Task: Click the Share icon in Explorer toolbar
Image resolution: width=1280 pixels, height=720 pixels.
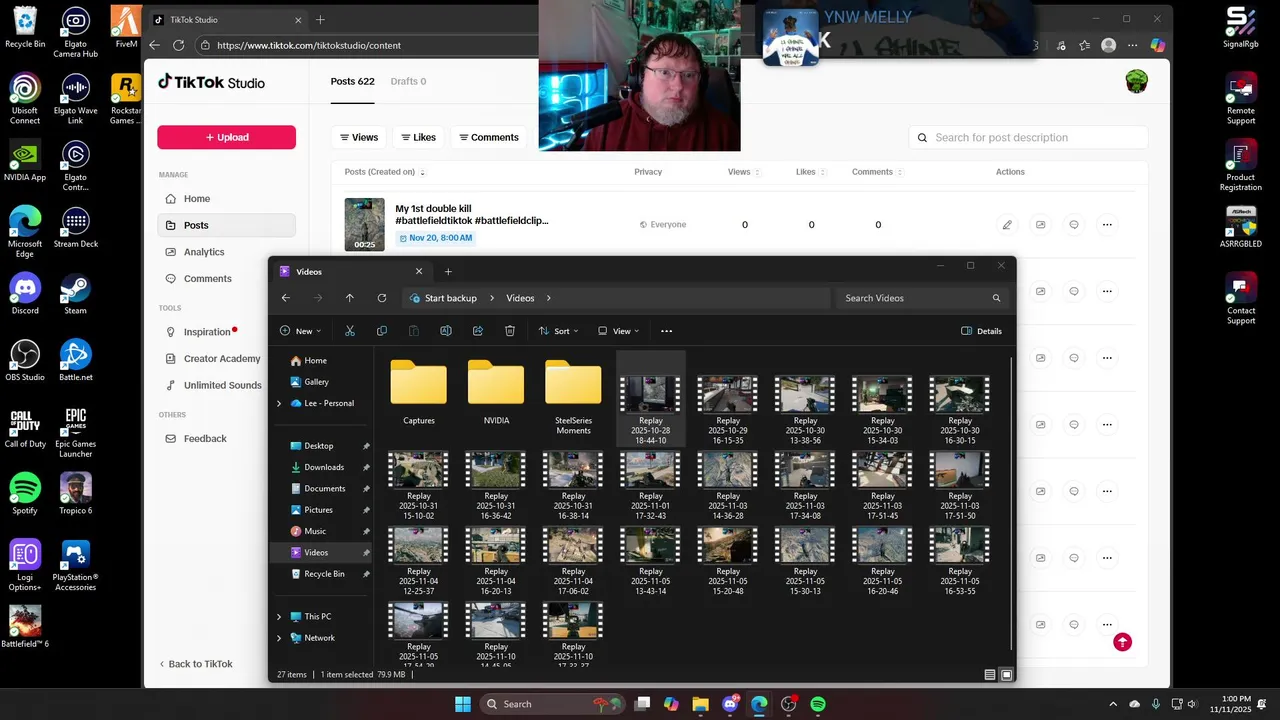Action: coord(478,331)
